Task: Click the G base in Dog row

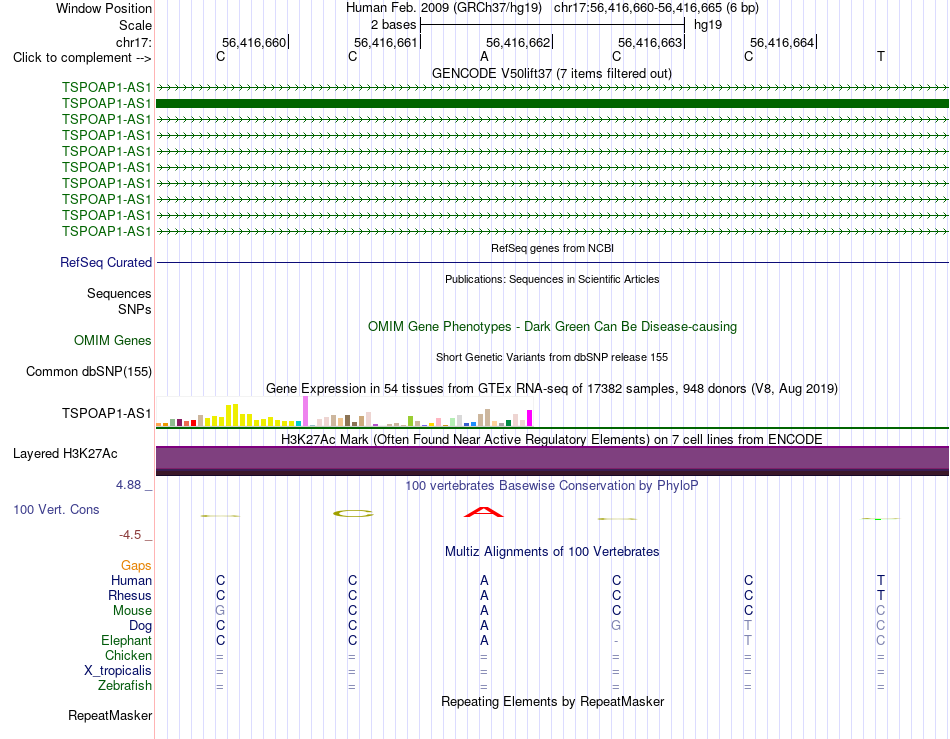Action: click(616, 625)
